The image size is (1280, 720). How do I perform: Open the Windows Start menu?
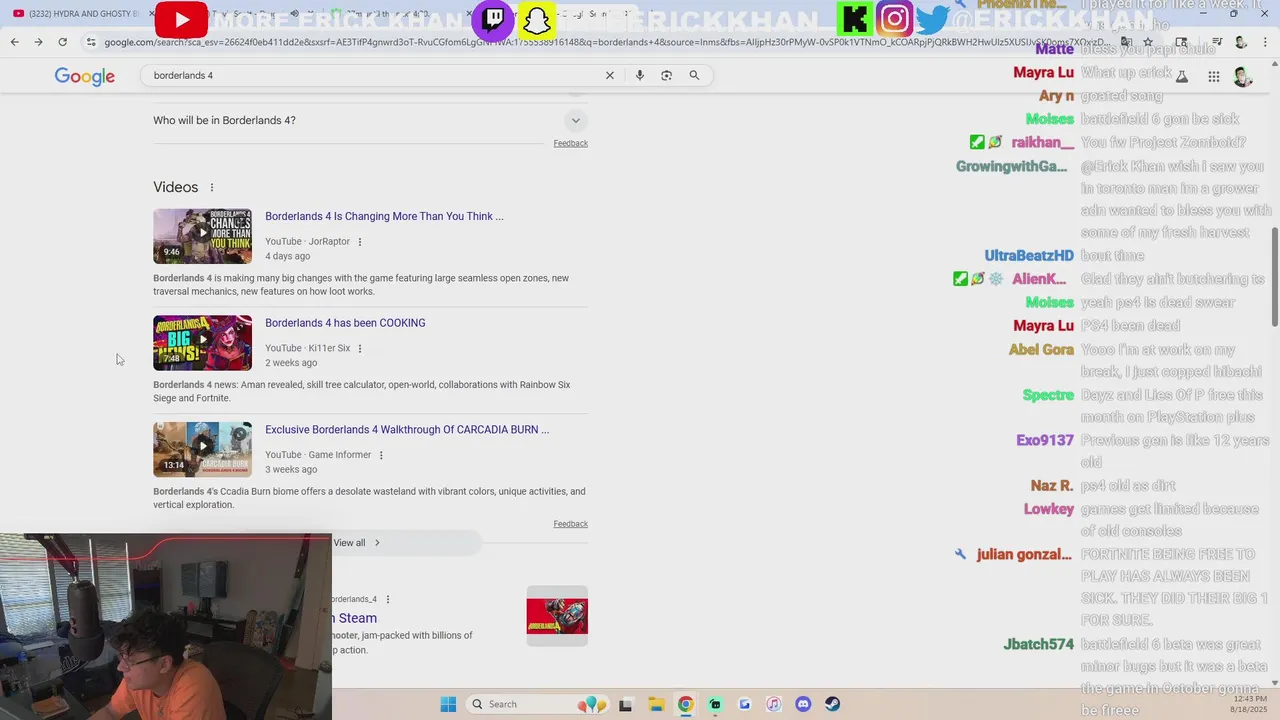point(448,704)
